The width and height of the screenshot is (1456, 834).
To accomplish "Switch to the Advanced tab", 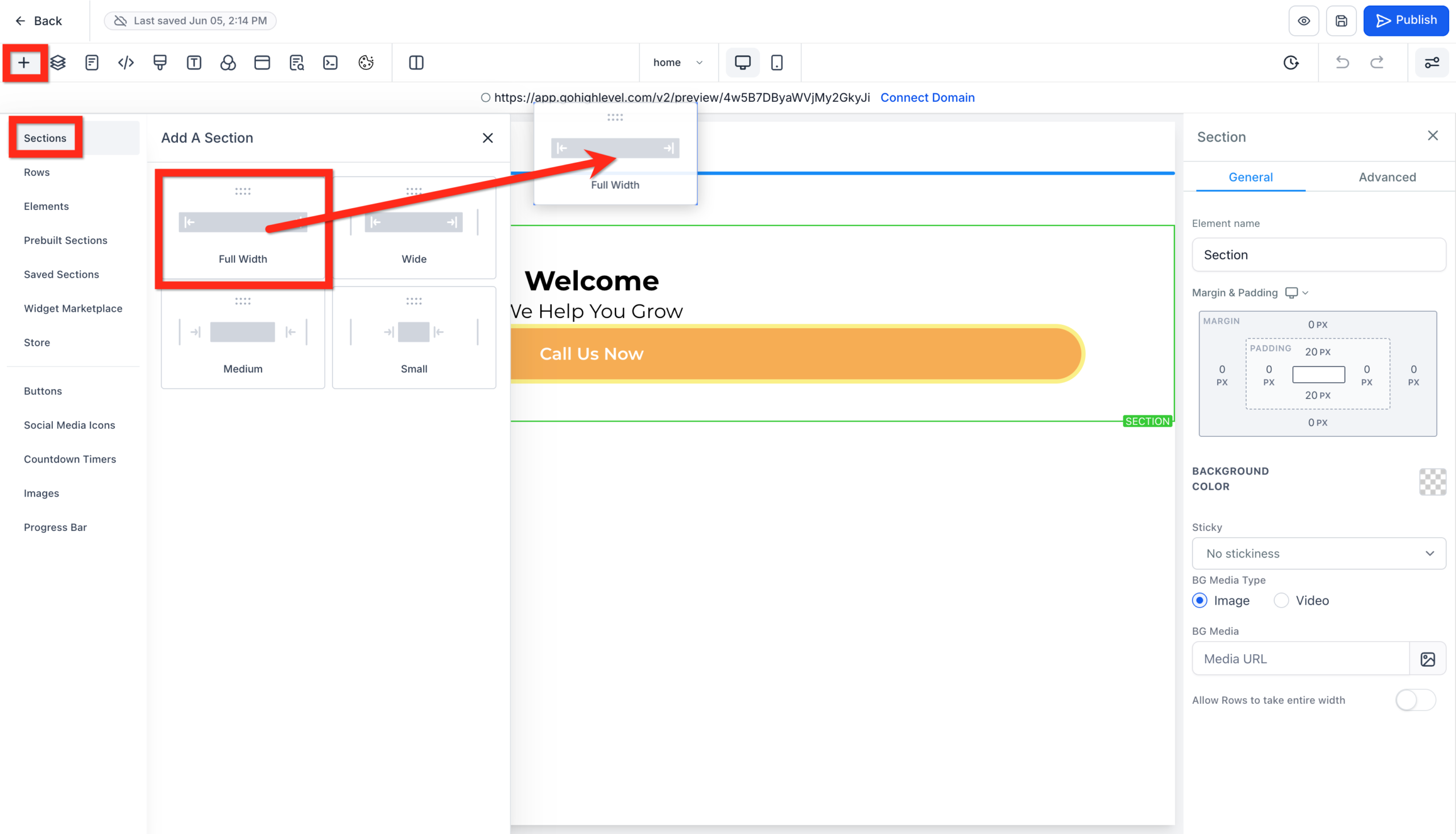I will tap(1387, 177).
